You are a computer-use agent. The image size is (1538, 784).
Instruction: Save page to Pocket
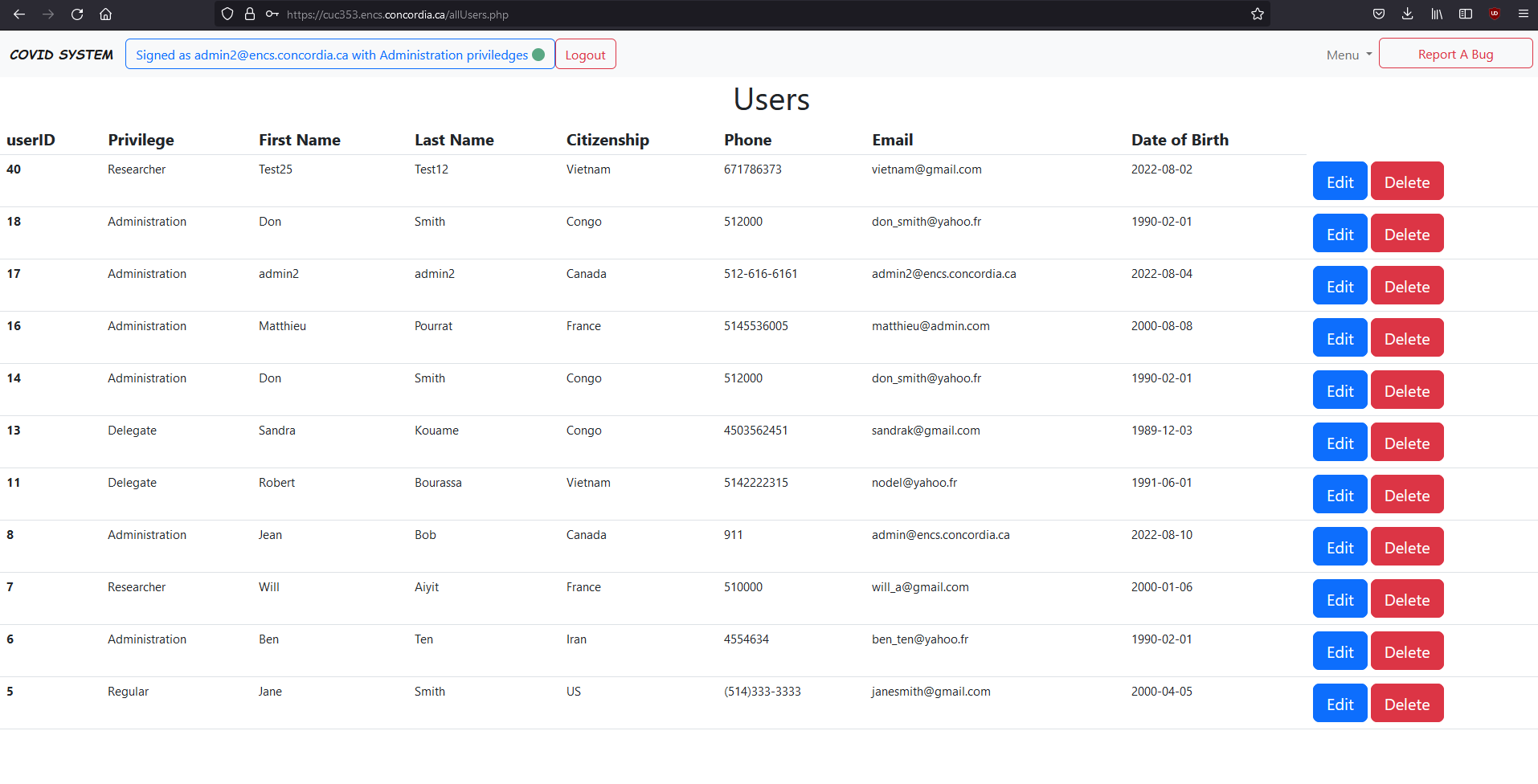[1379, 14]
